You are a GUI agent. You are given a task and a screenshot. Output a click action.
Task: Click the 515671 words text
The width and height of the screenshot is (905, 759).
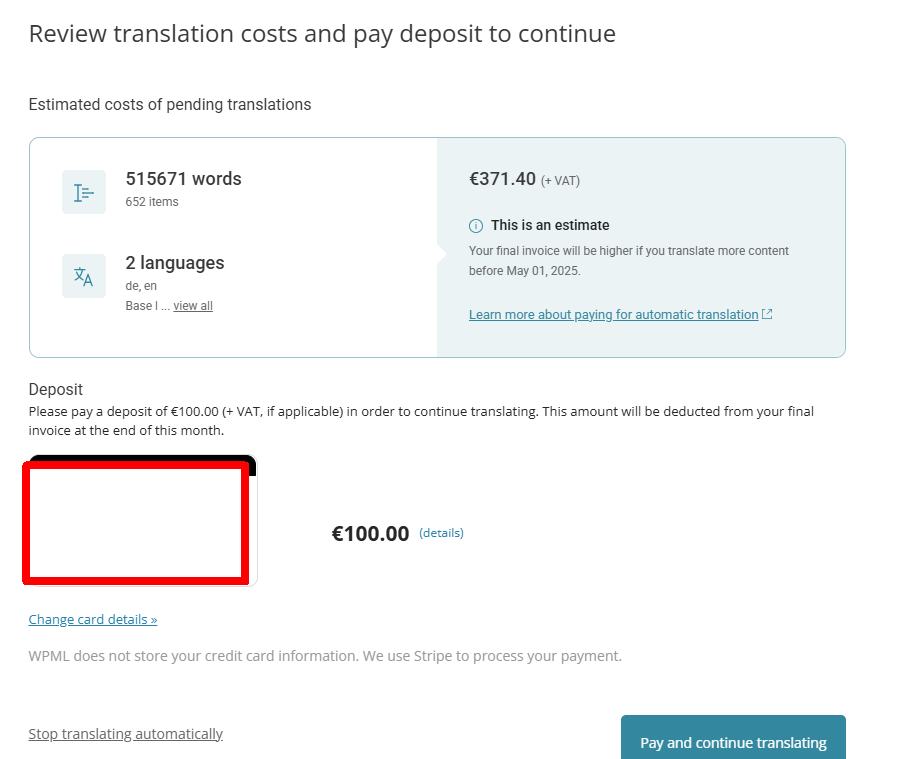(184, 179)
